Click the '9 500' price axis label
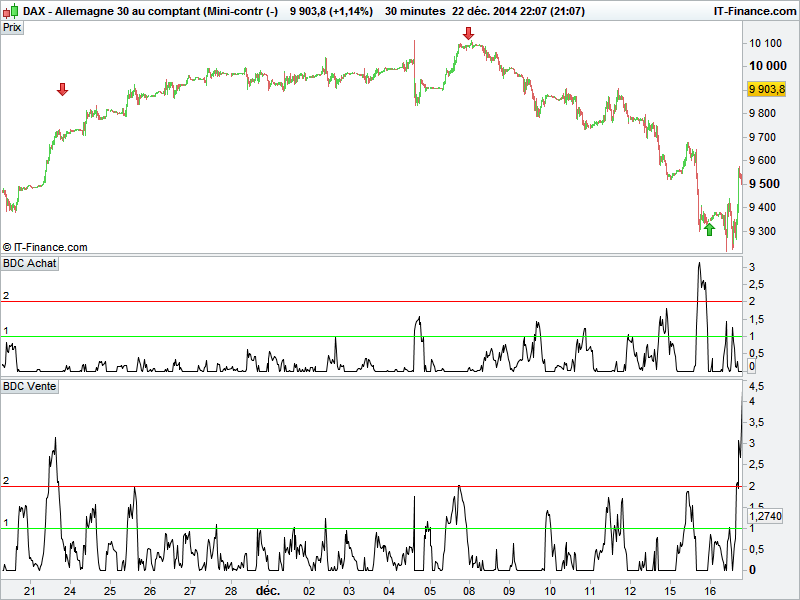 coord(764,184)
